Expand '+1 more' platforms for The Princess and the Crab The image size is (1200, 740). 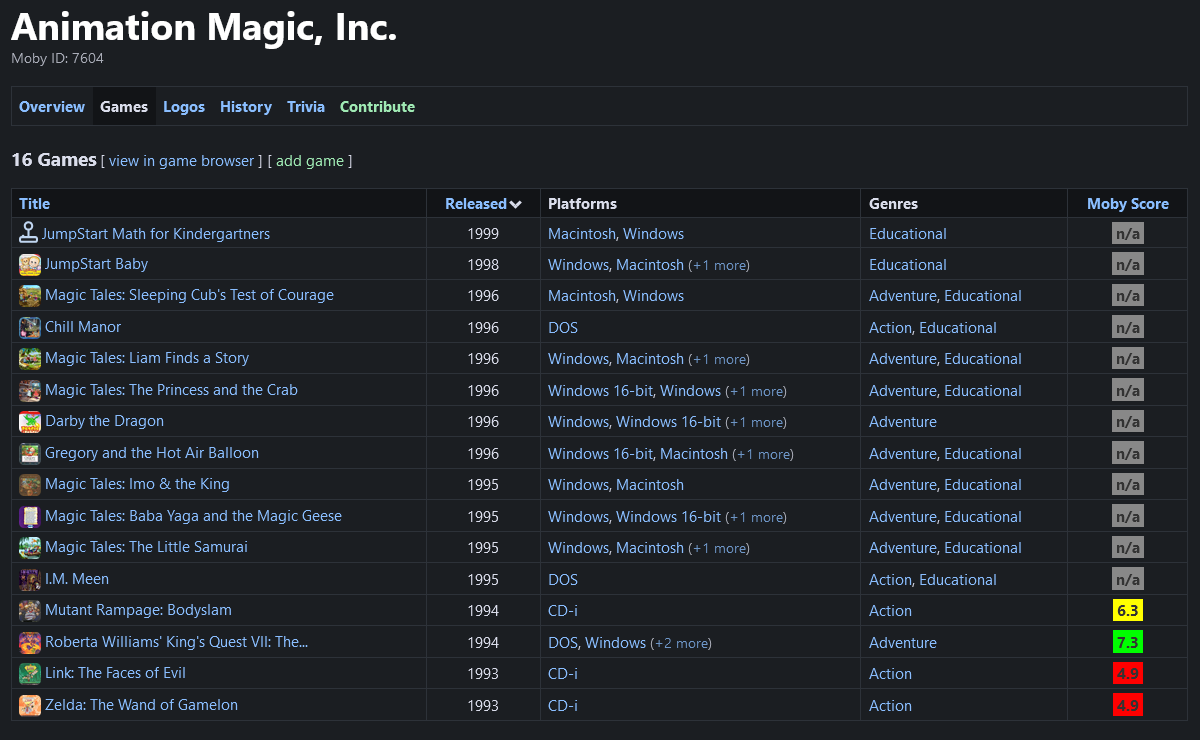756,391
